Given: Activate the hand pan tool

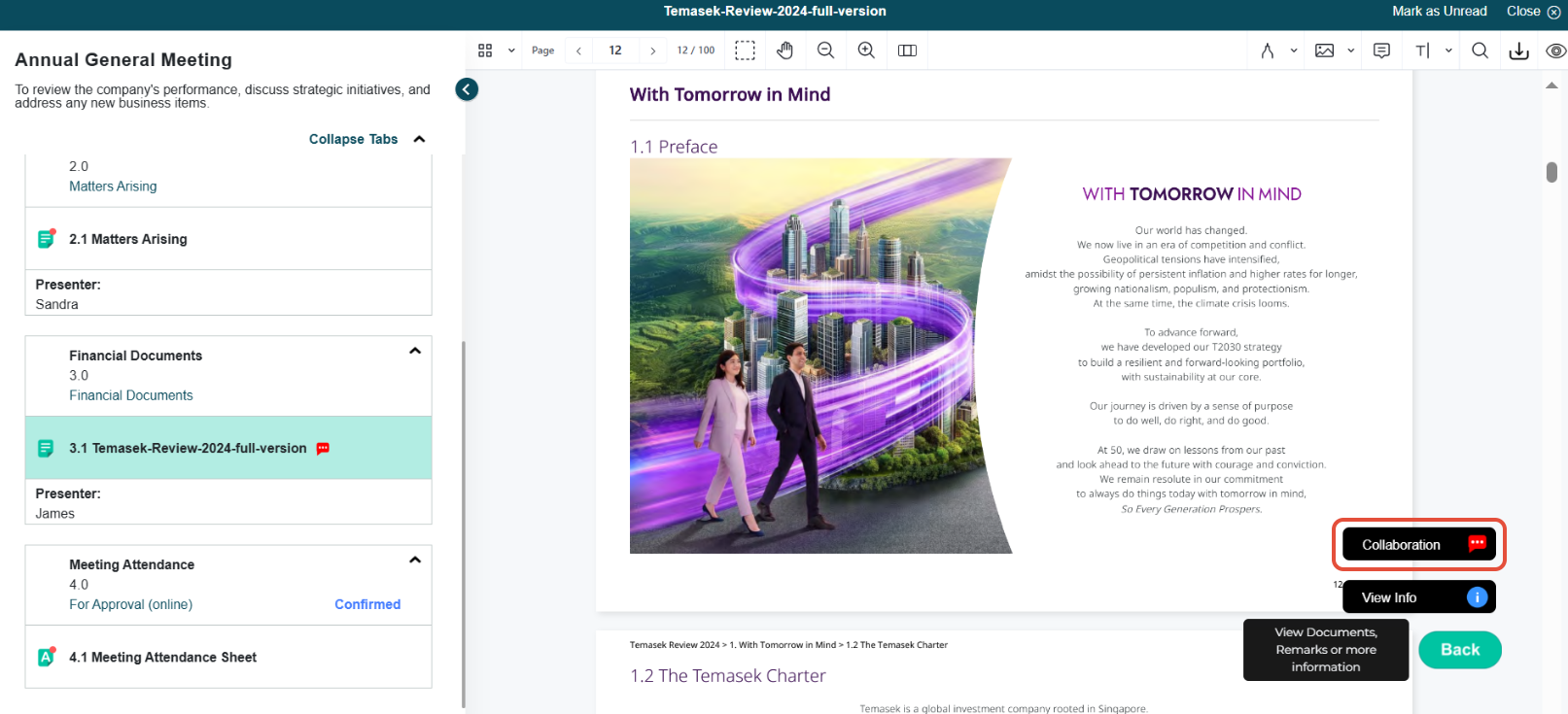Looking at the screenshot, I should (x=785, y=51).
